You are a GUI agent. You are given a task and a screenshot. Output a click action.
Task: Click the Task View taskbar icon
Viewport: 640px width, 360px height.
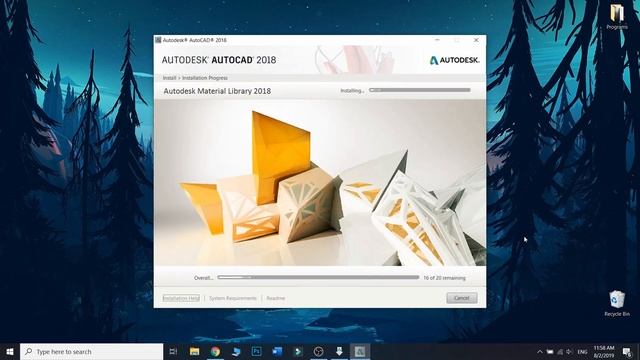point(173,351)
